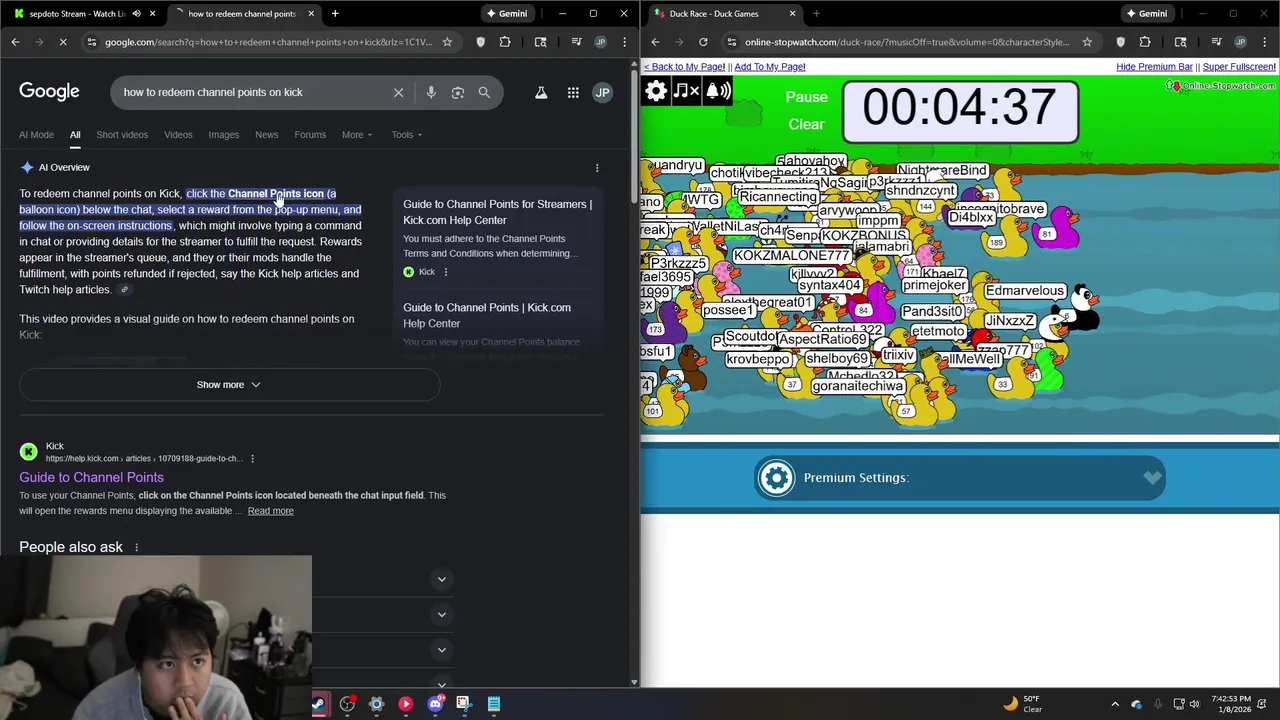Expand the first People also ask question
Image resolution: width=1280 pixels, height=720 pixels.
click(441, 579)
